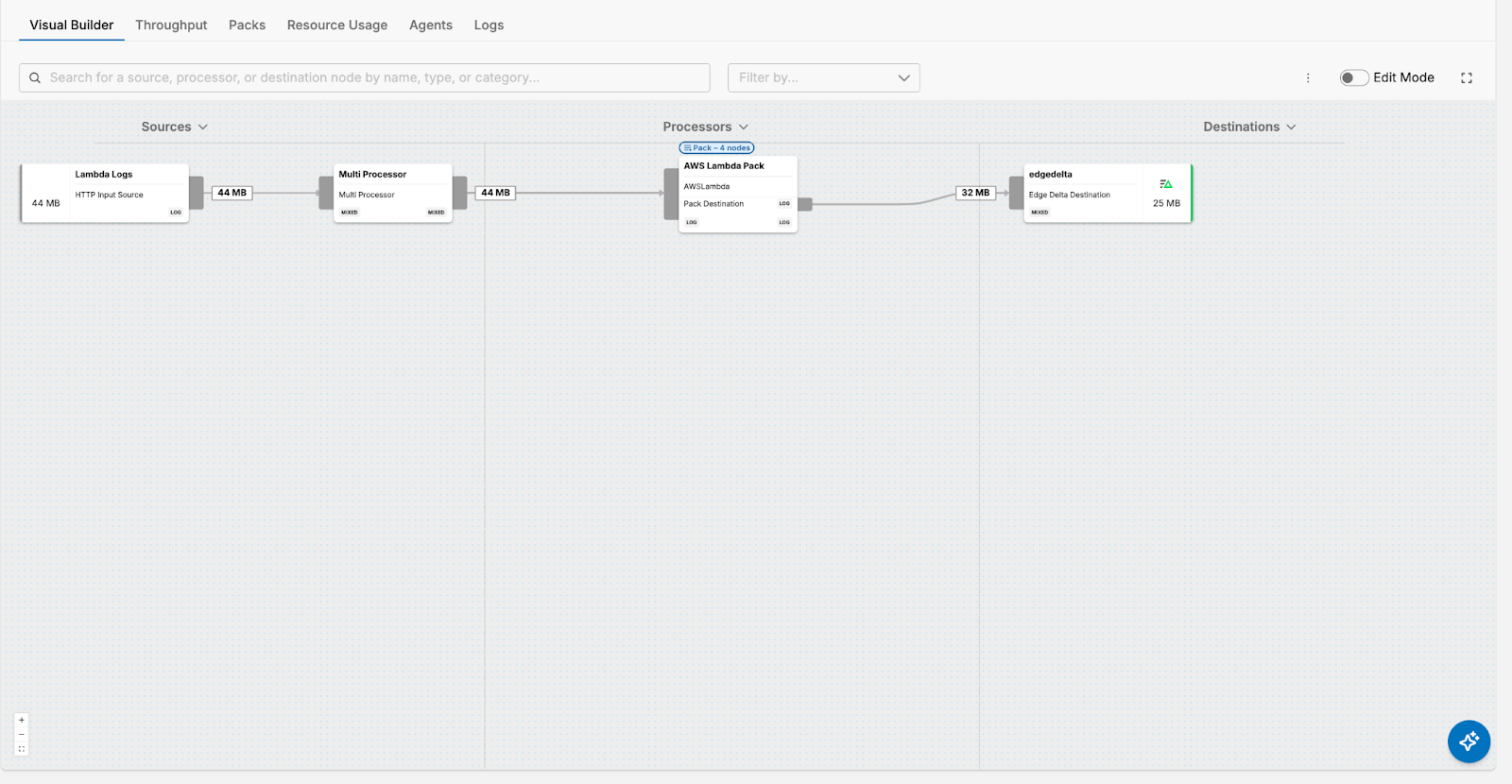Open the AI assistant sparkle button
Screen dimensions: 1512x784
[x=1469, y=741]
